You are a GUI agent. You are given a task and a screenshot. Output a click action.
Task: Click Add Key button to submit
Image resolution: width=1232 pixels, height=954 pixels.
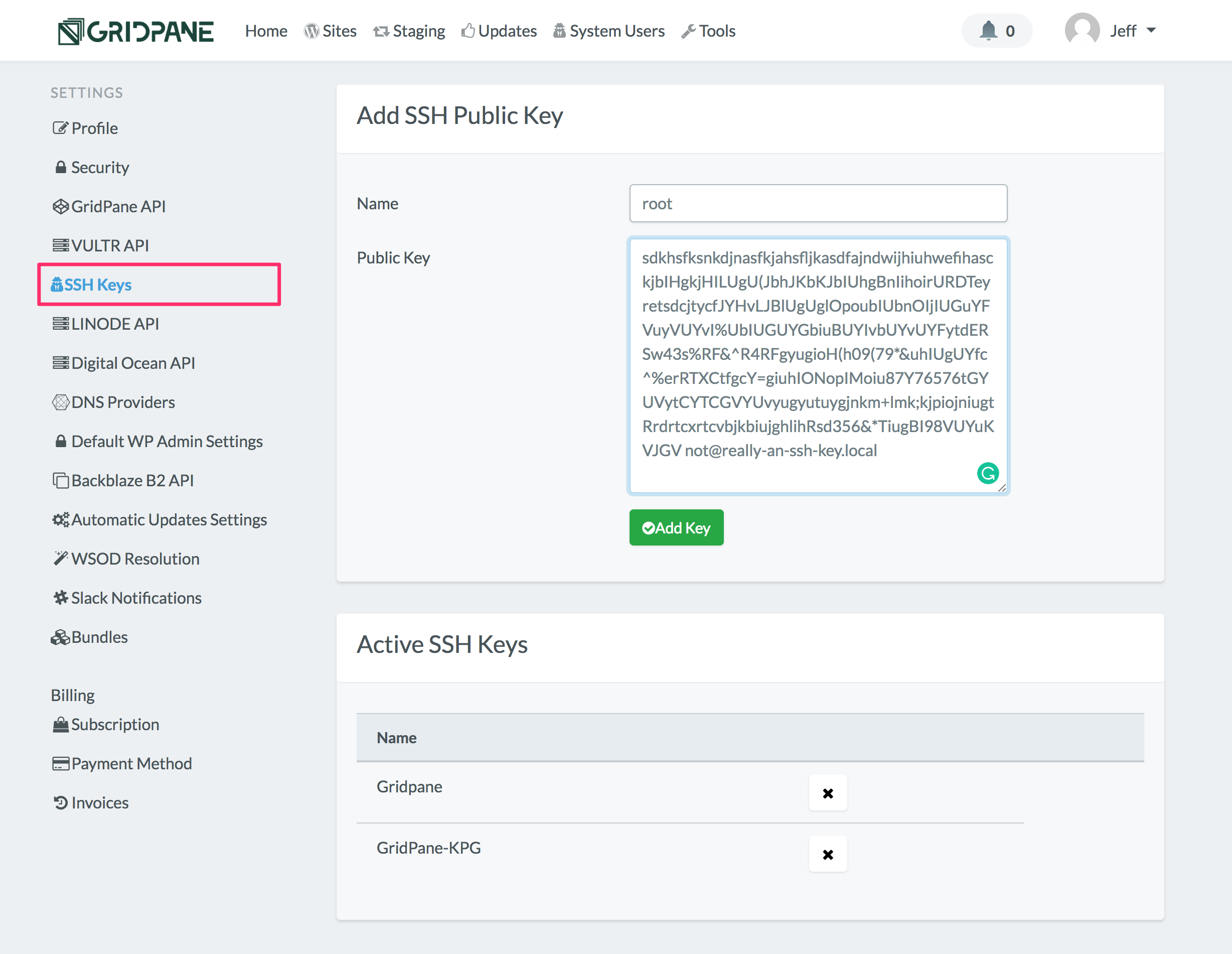click(677, 527)
